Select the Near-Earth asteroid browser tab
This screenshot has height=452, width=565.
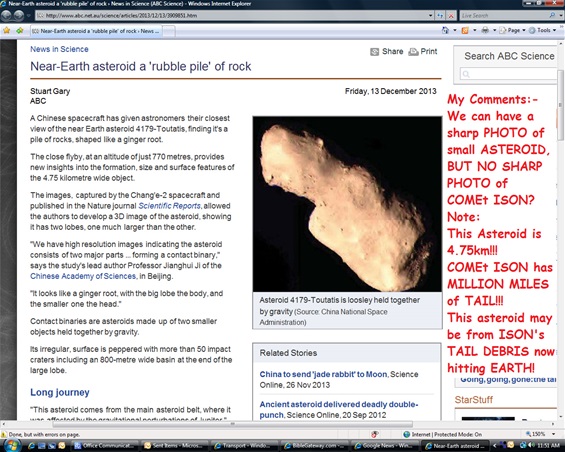(x=96, y=31)
